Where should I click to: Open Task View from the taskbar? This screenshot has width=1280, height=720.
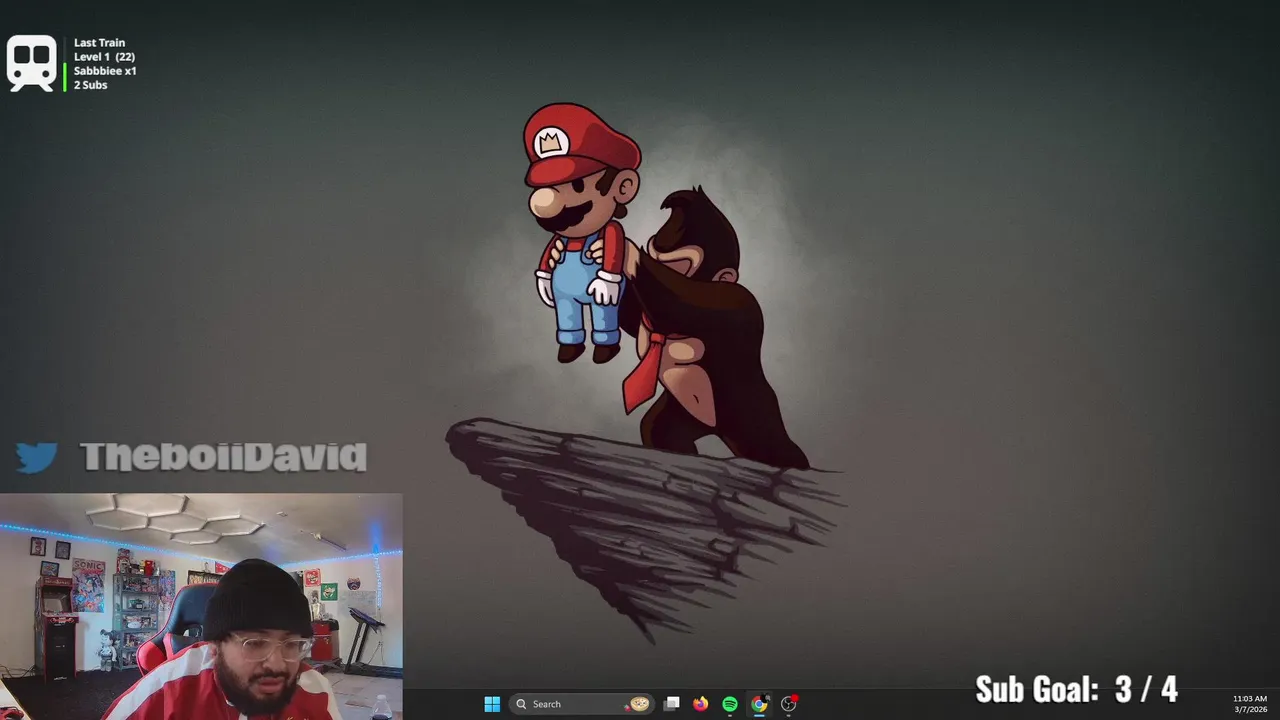click(672, 704)
